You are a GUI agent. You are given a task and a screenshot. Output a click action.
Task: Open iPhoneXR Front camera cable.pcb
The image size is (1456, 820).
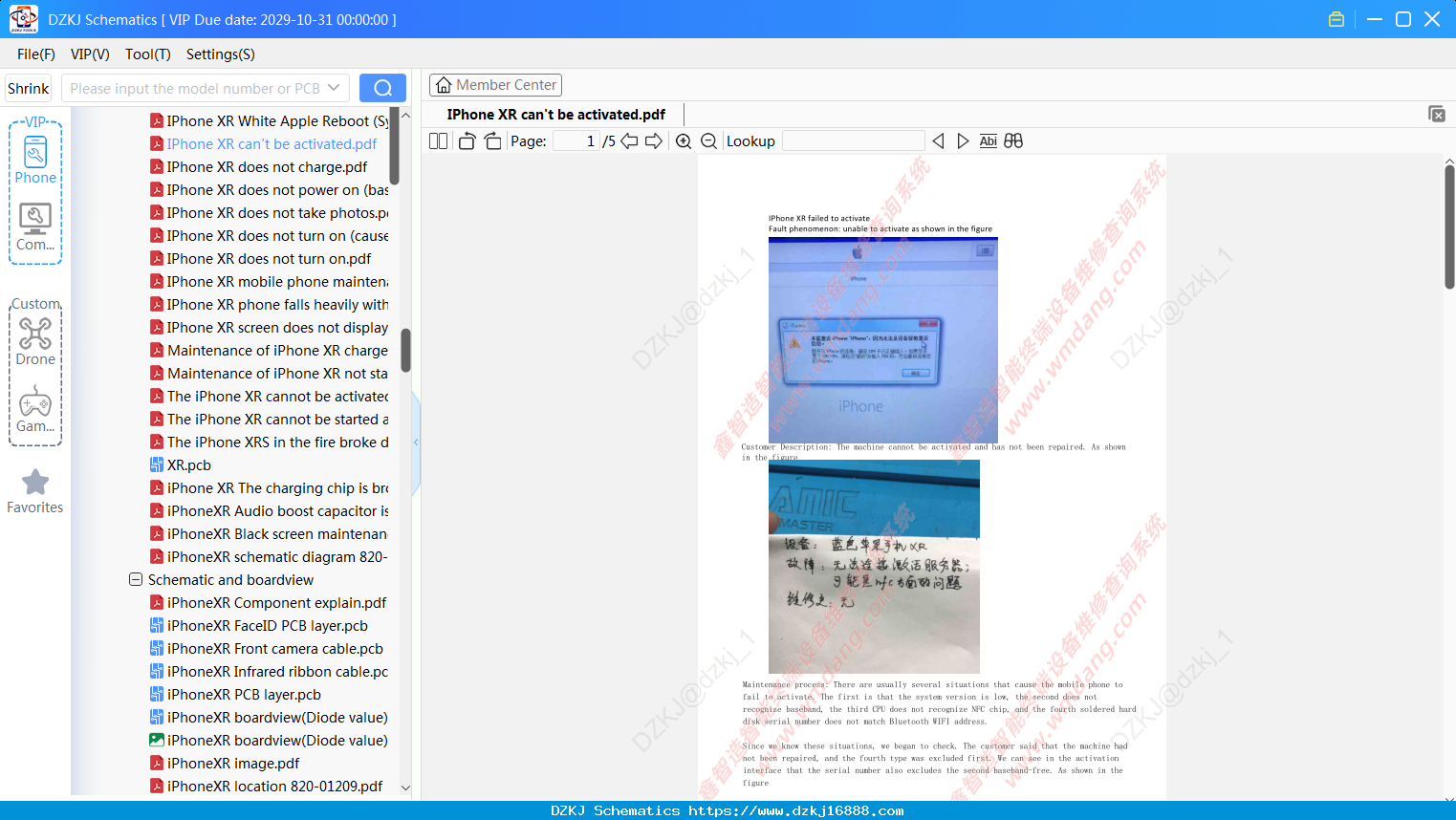pyautogui.click(x=267, y=649)
